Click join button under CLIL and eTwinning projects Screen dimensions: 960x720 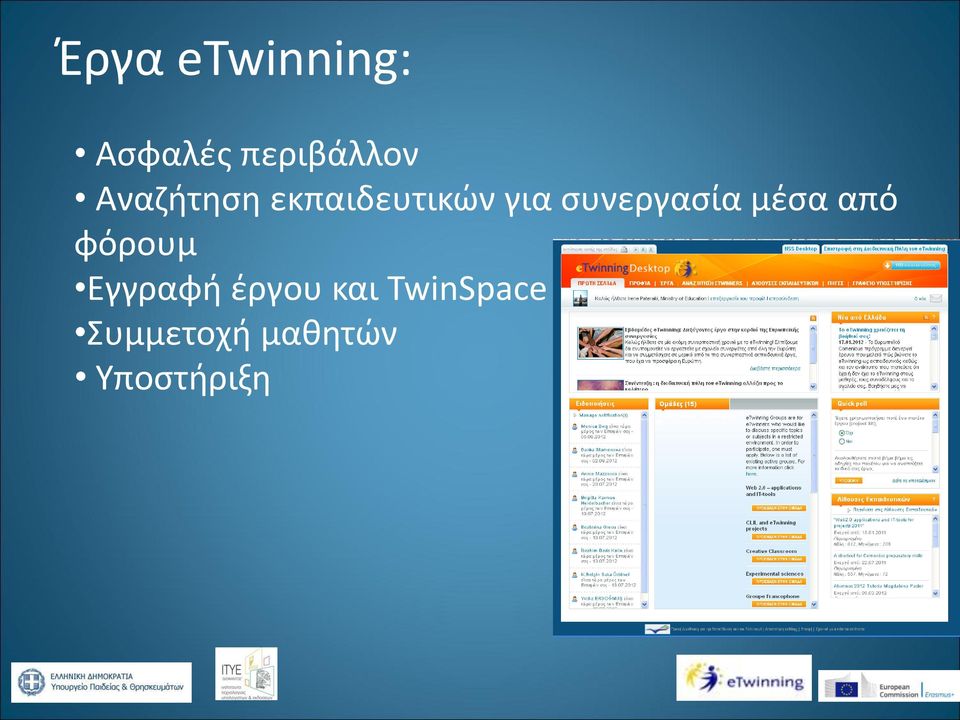point(779,537)
